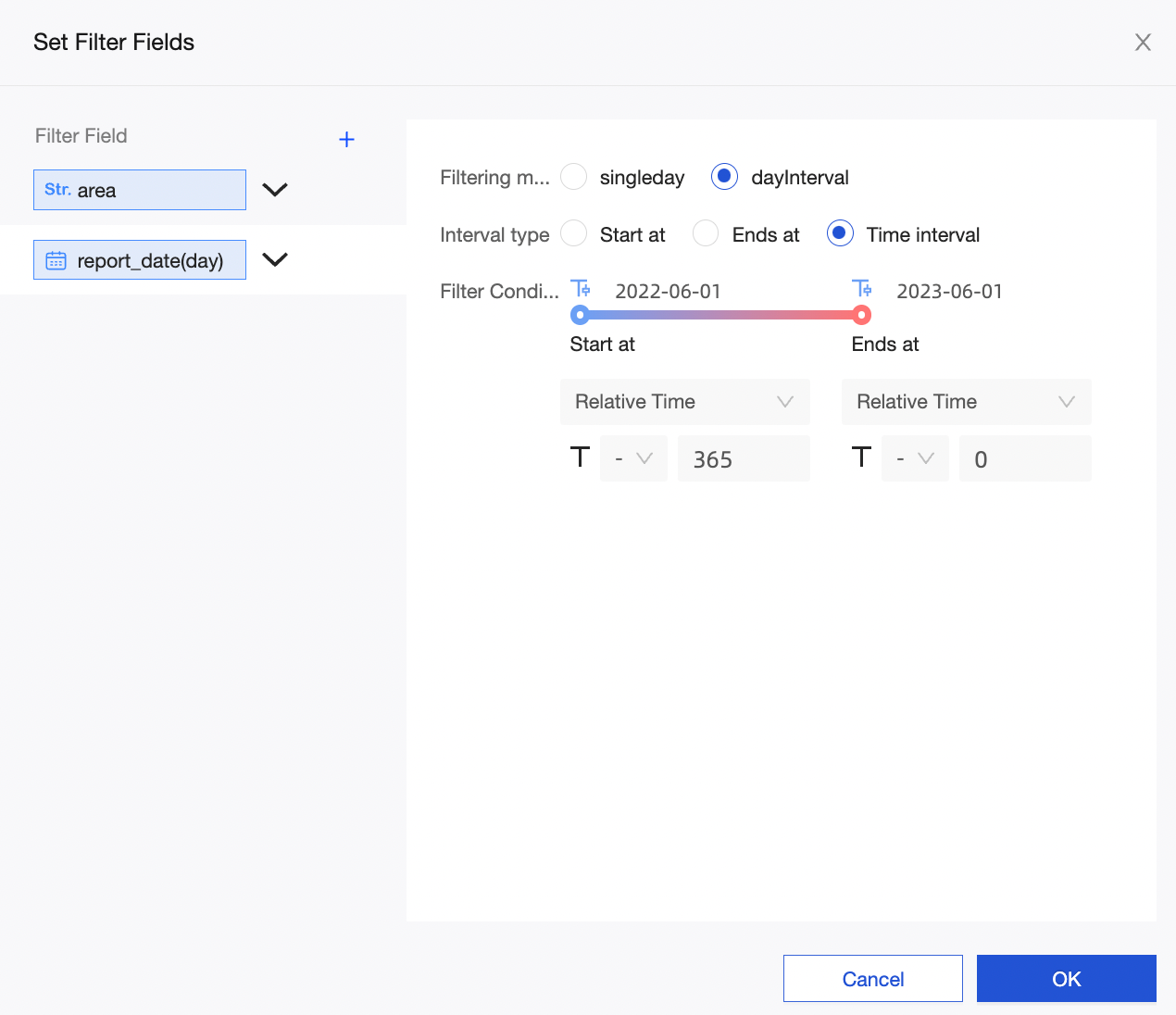The image size is (1176, 1015).
Task: Select the Time interval radio option
Action: click(x=840, y=234)
